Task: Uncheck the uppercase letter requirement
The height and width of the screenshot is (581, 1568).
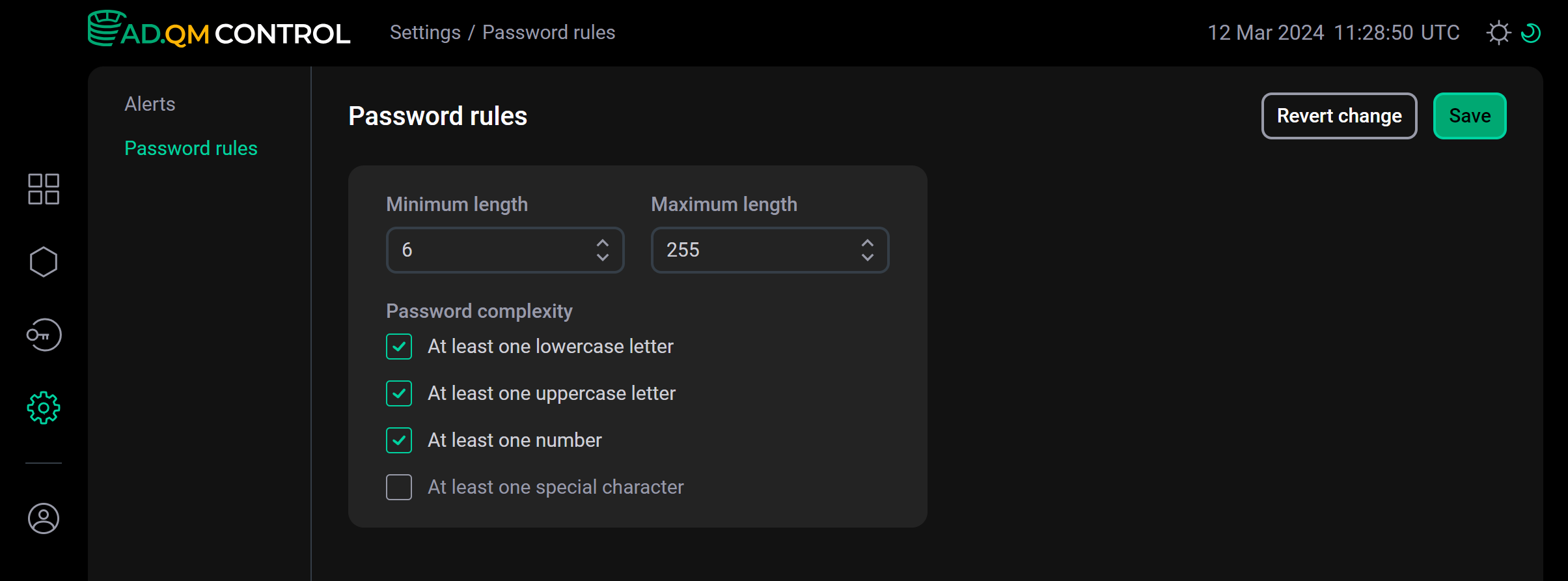Action: point(398,393)
